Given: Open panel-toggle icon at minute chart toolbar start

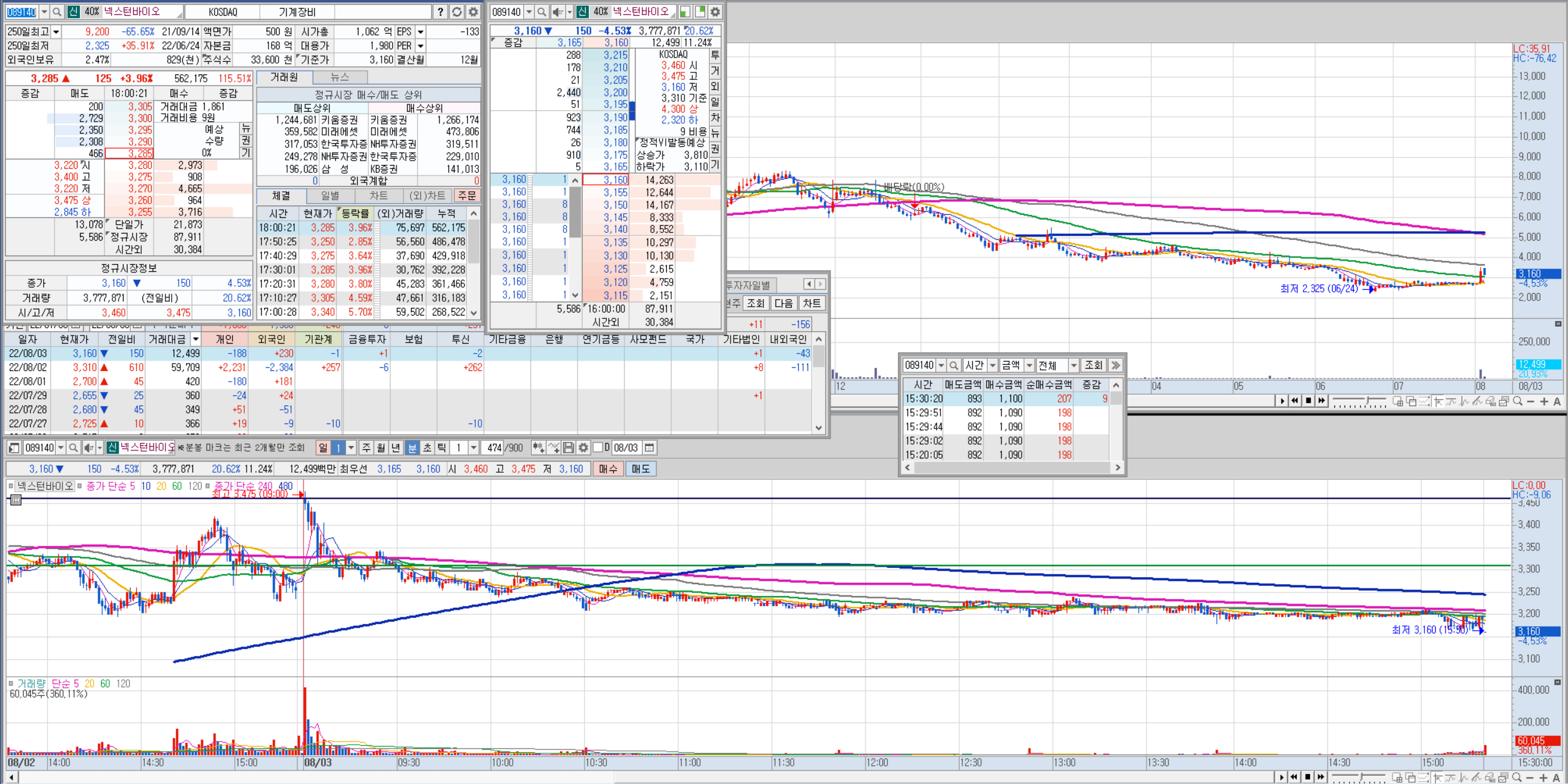Looking at the screenshot, I should (14, 448).
